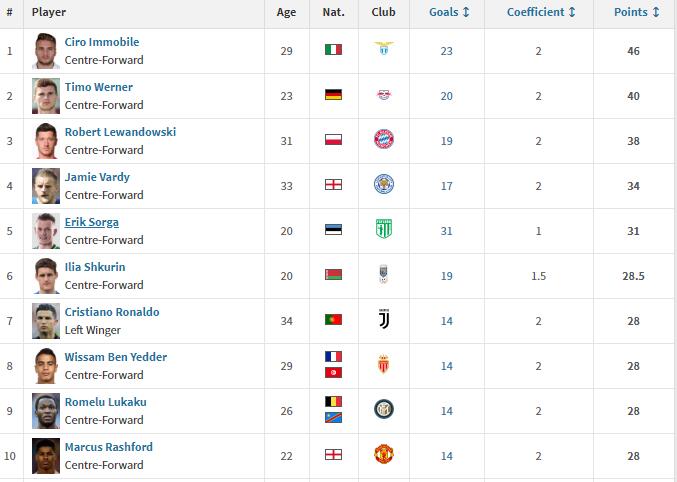Image resolution: width=677 pixels, height=482 pixels.
Task: Click Timo Werner's goals count 20
Action: click(446, 96)
